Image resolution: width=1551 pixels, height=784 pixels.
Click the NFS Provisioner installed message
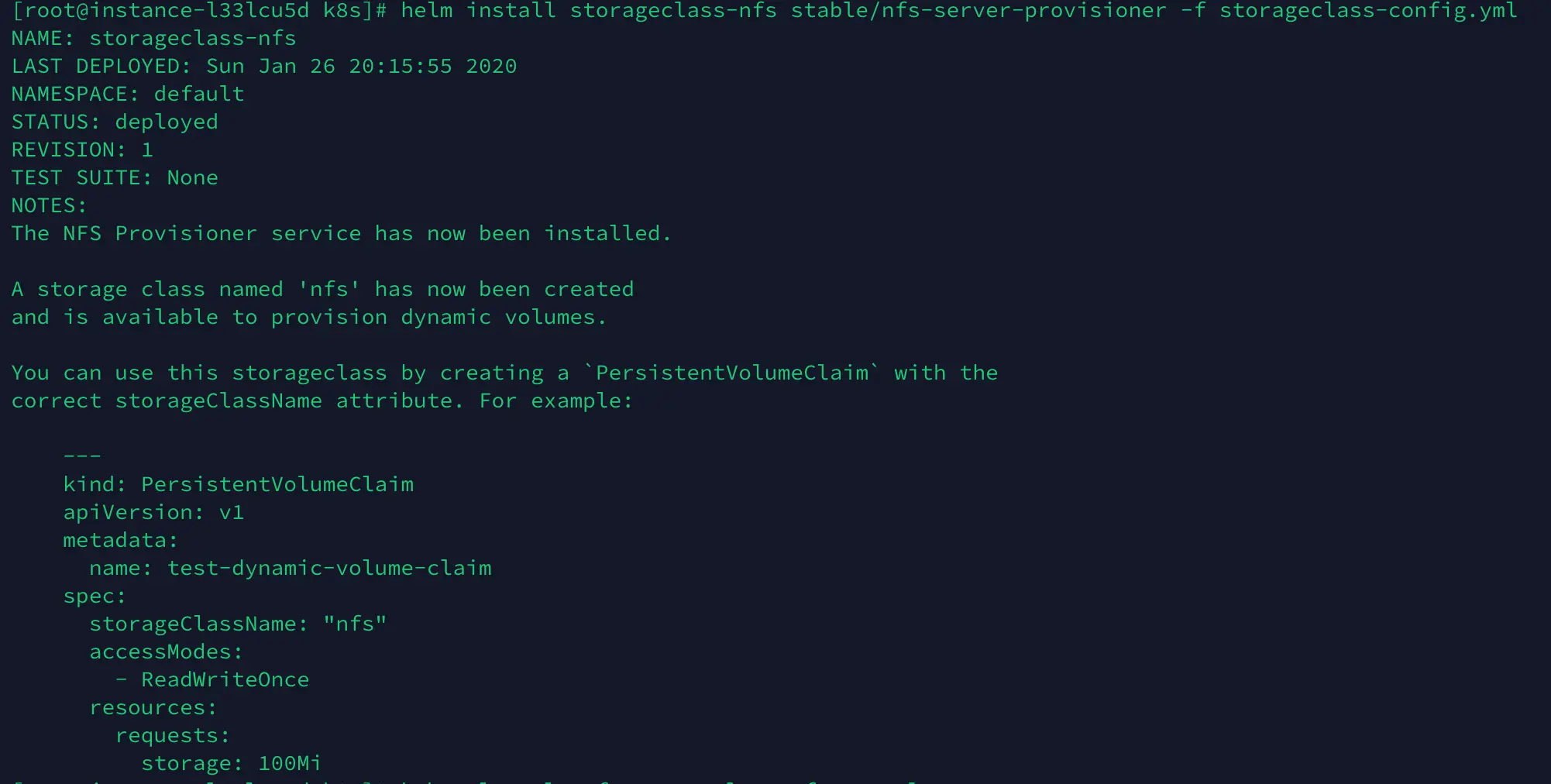(x=341, y=233)
